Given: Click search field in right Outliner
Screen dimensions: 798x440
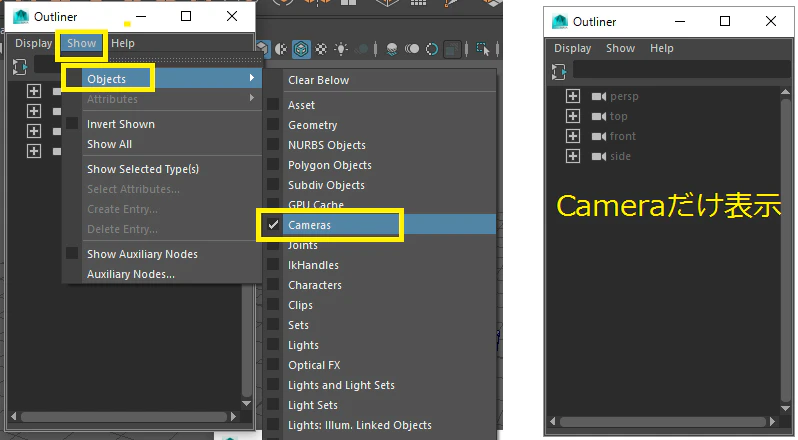Looking at the screenshot, I should pos(681,70).
